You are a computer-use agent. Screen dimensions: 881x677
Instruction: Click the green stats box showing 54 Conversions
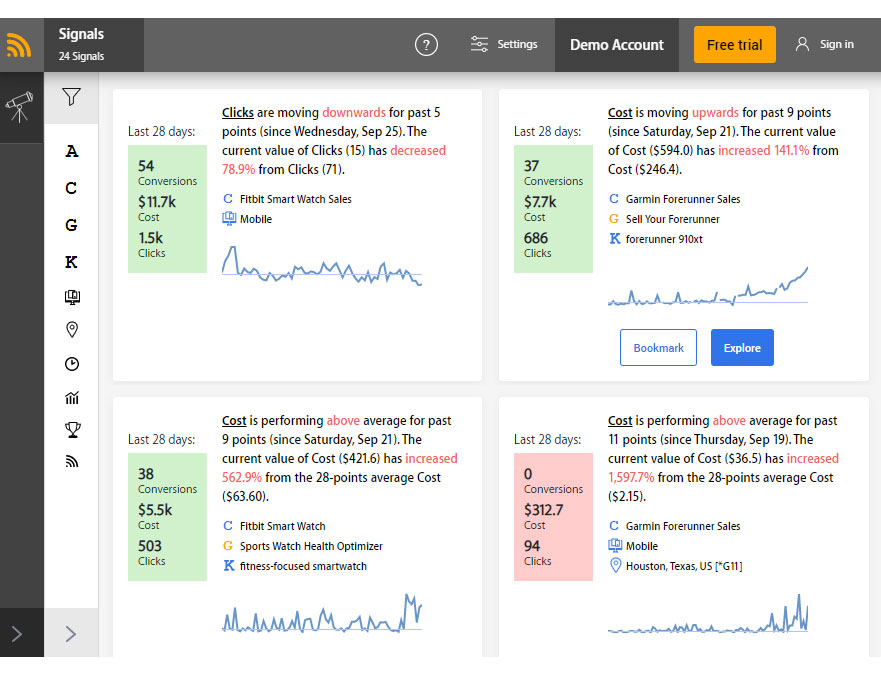[167, 209]
